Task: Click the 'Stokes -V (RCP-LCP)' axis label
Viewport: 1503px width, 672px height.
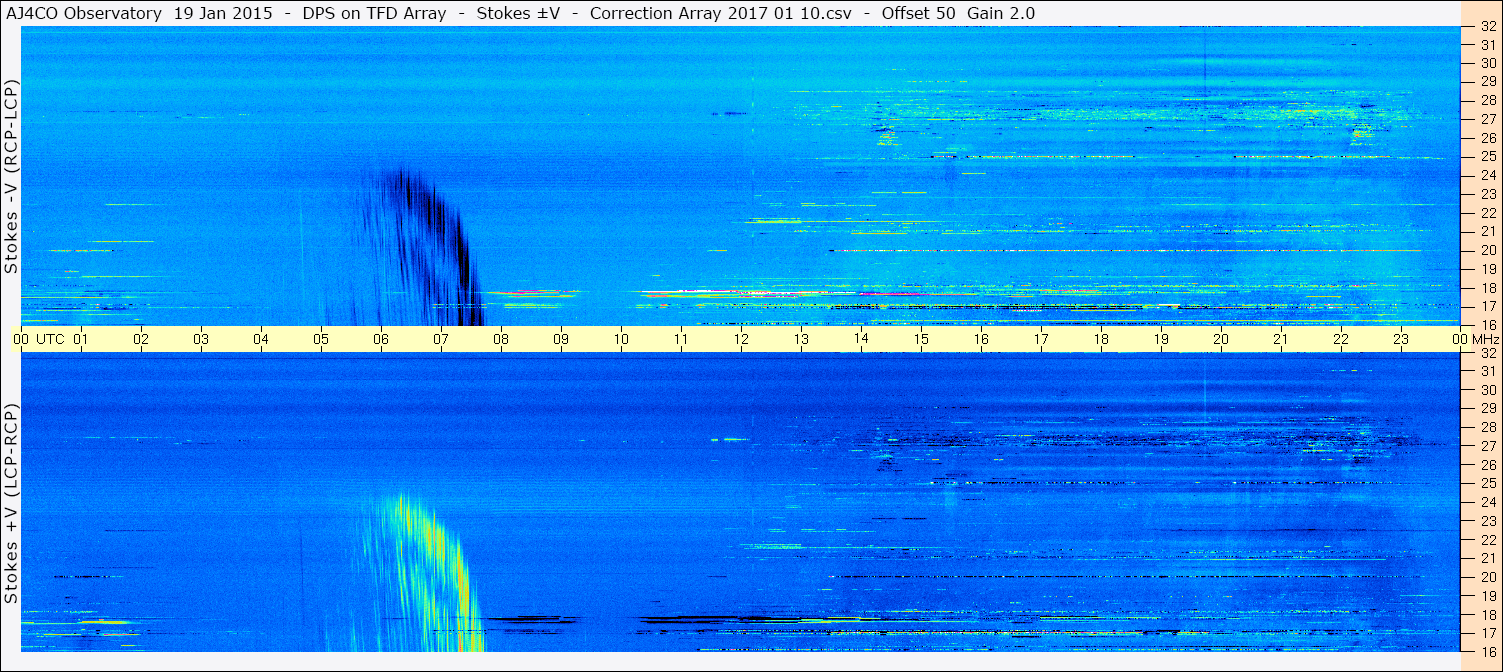Action: pyautogui.click(x=11, y=177)
